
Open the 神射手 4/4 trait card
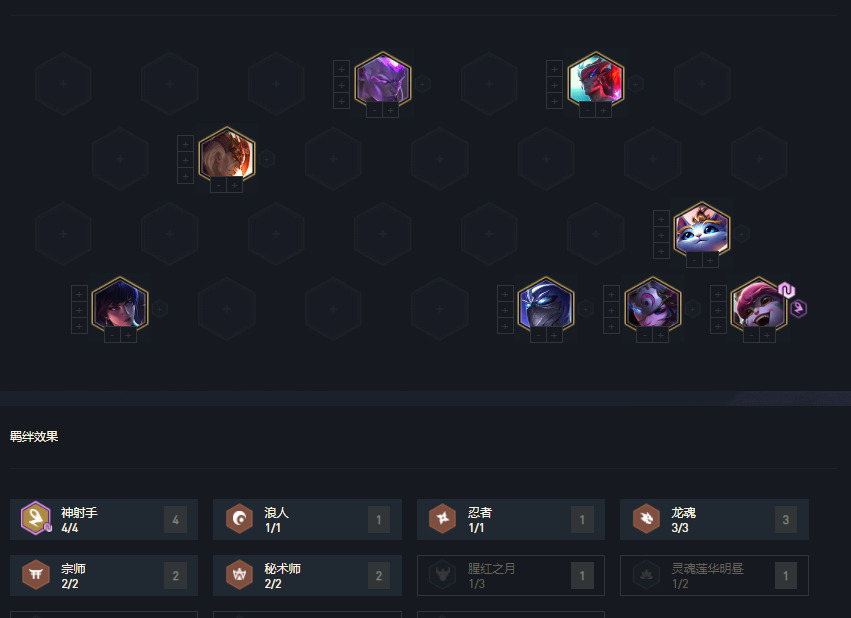tap(104, 520)
